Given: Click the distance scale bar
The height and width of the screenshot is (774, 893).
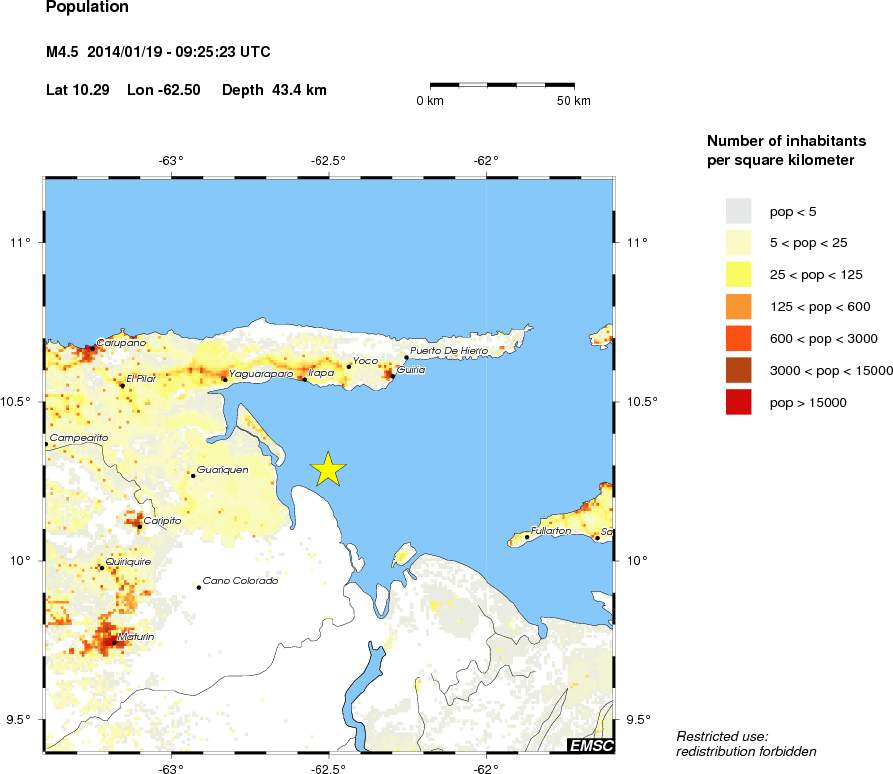Looking at the screenshot, I should pyautogui.click(x=502, y=85).
